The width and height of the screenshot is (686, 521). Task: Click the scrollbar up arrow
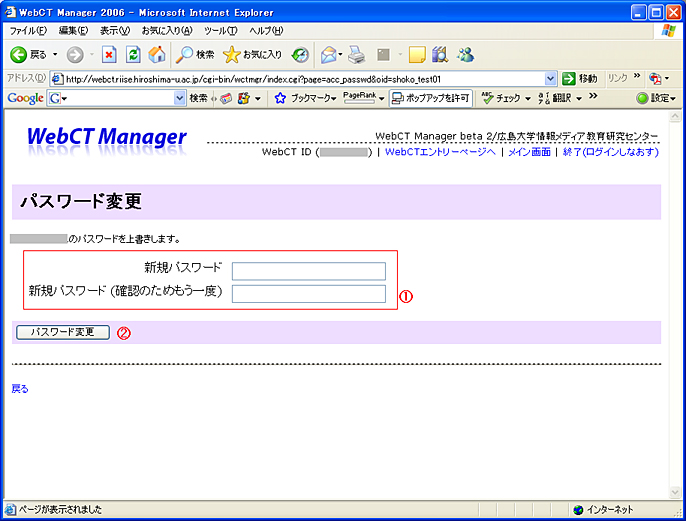(675, 116)
